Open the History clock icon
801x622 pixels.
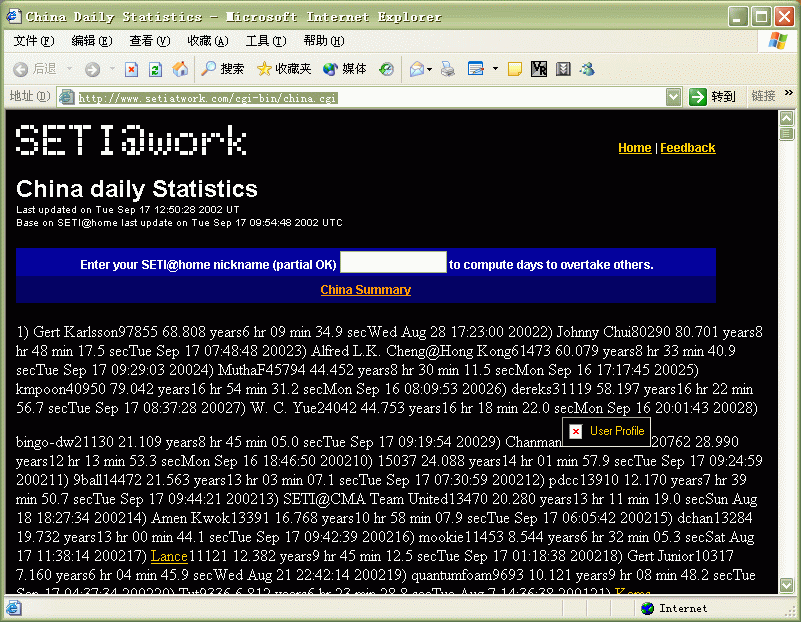(386, 69)
